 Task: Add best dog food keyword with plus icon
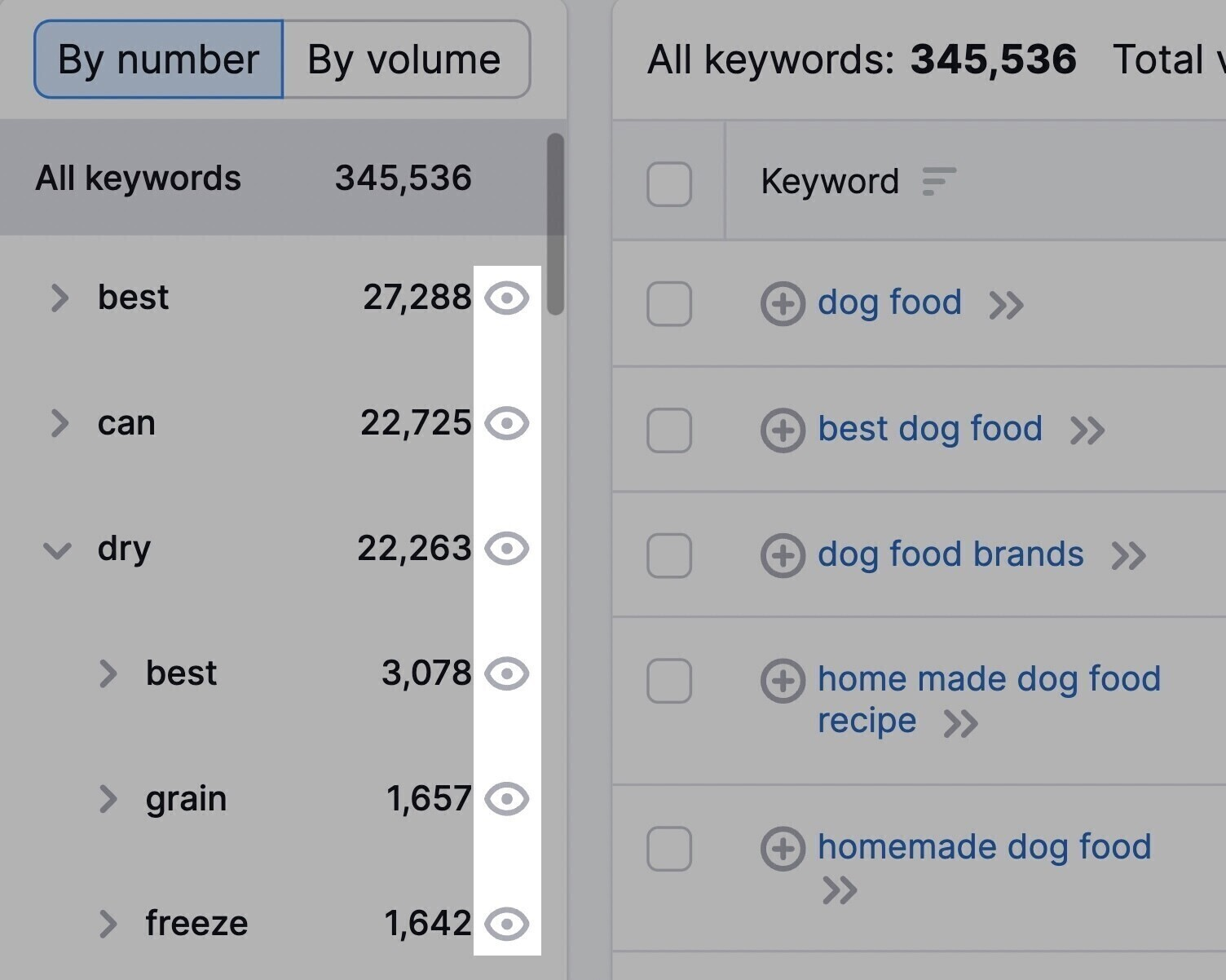pyautogui.click(x=783, y=430)
